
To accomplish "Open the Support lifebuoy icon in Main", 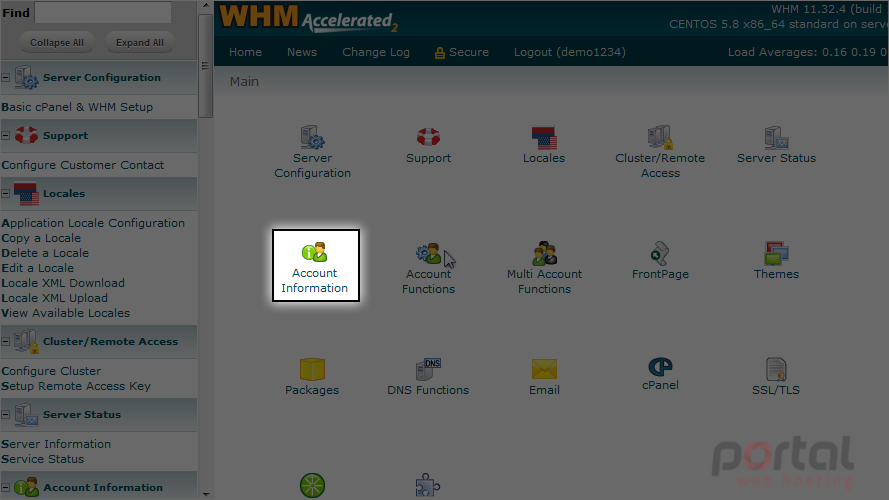I will pos(428,137).
